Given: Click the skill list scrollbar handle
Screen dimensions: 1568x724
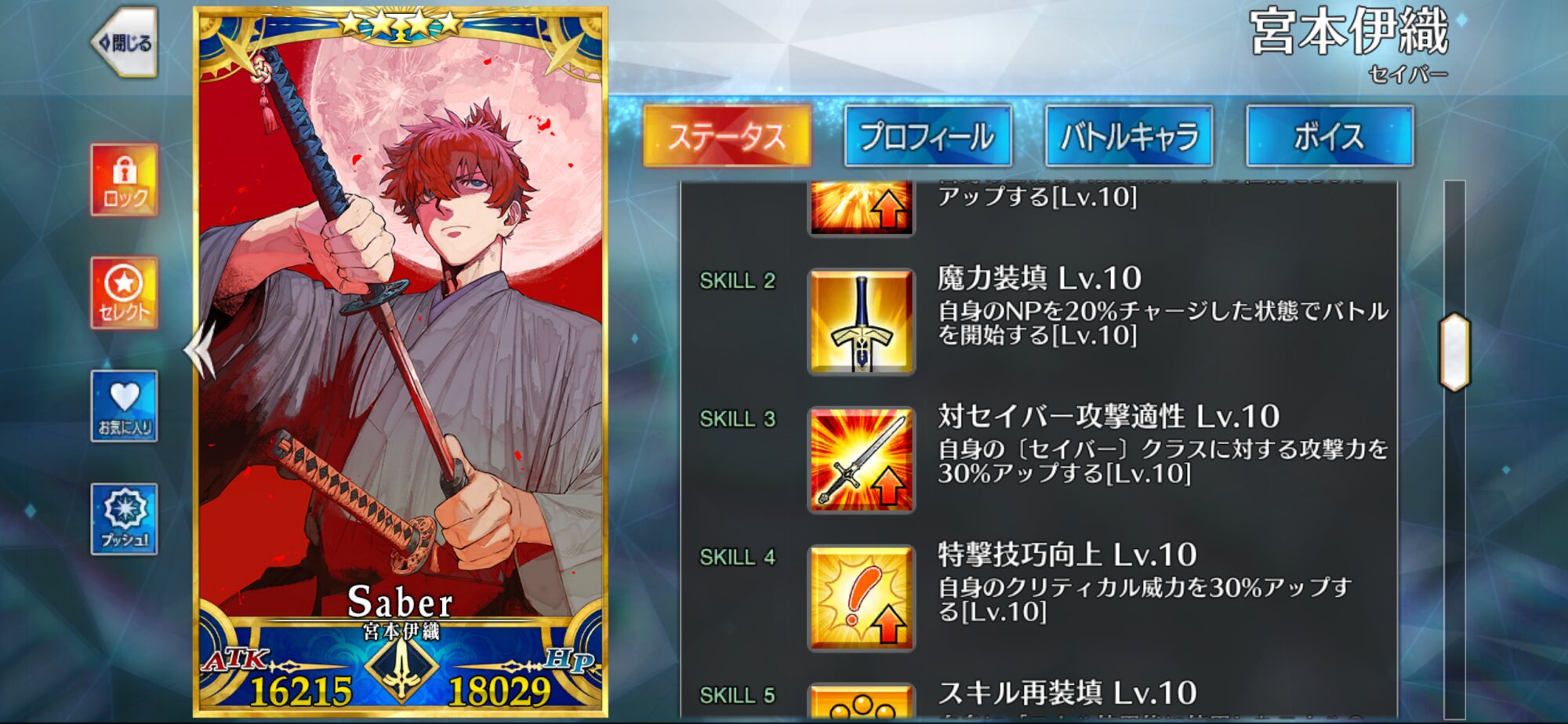Looking at the screenshot, I should [1454, 351].
